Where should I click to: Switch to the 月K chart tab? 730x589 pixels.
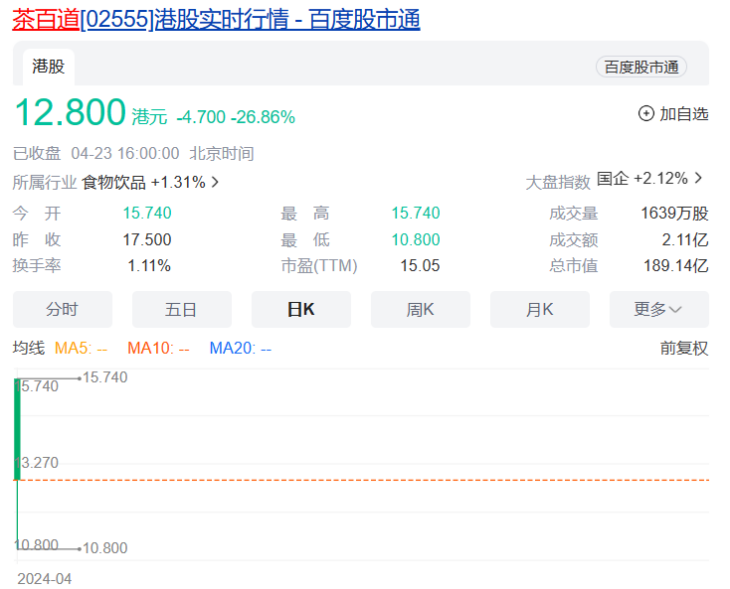pyautogui.click(x=540, y=310)
